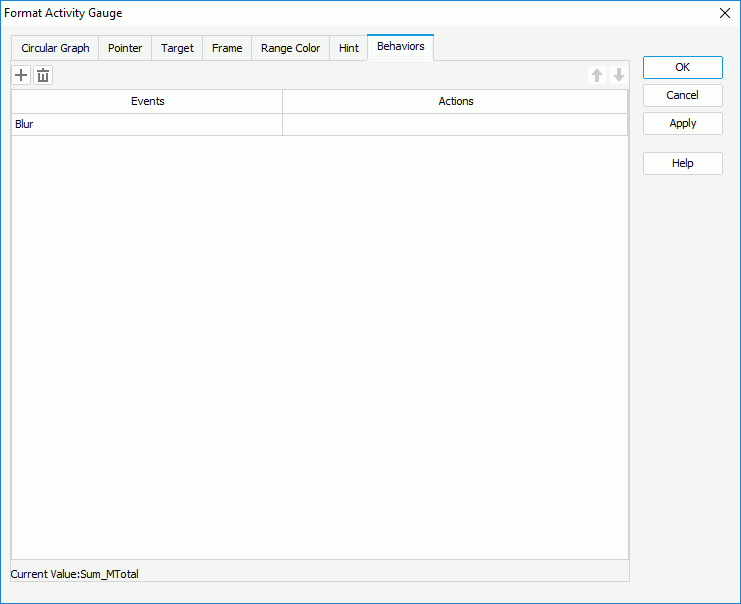Image resolution: width=741 pixels, height=604 pixels.
Task: Select the Behaviors tab
Action: (400, 47)
